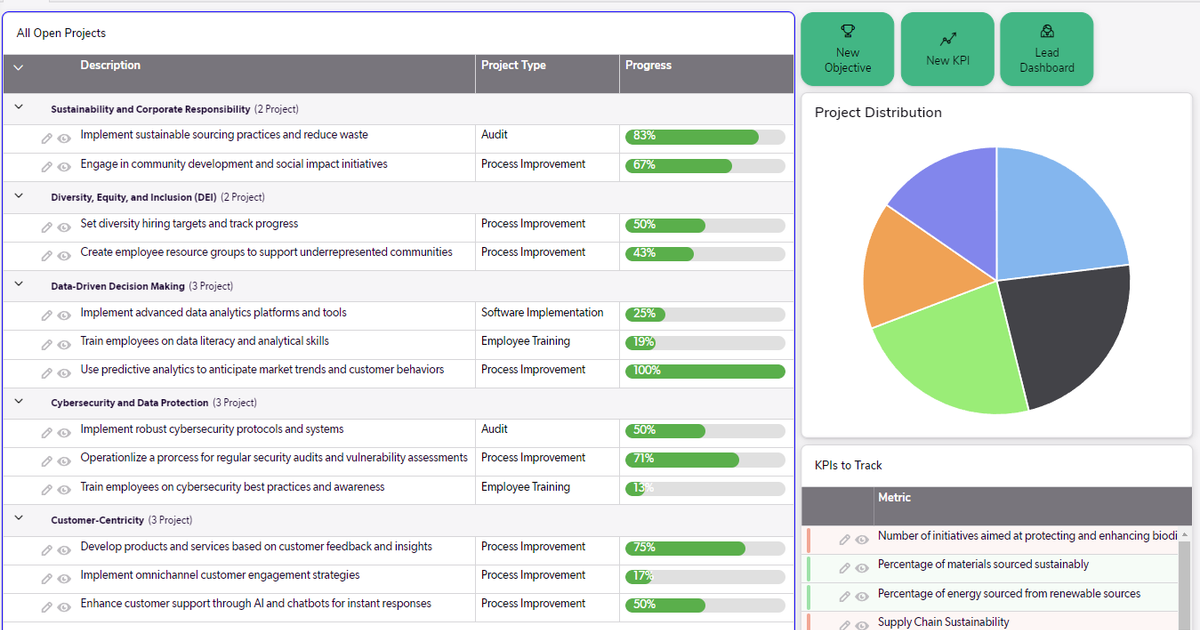This screenshot has height=630, width=1200.
Task: Edit the renewable energy sources KPI
Action: click(x=844, y=597)
